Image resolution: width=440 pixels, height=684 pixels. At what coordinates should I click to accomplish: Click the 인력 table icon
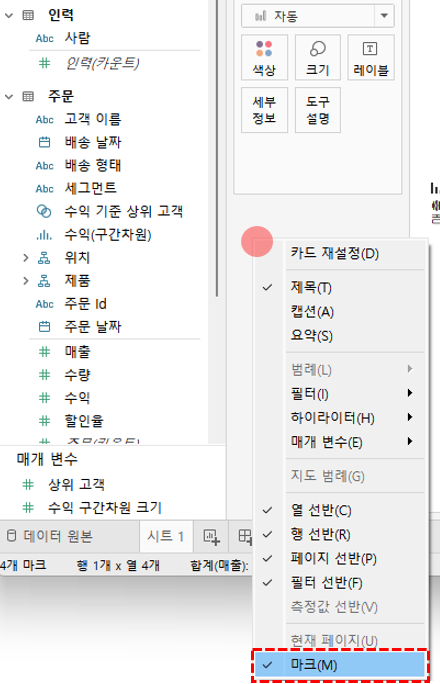point(28,16)
